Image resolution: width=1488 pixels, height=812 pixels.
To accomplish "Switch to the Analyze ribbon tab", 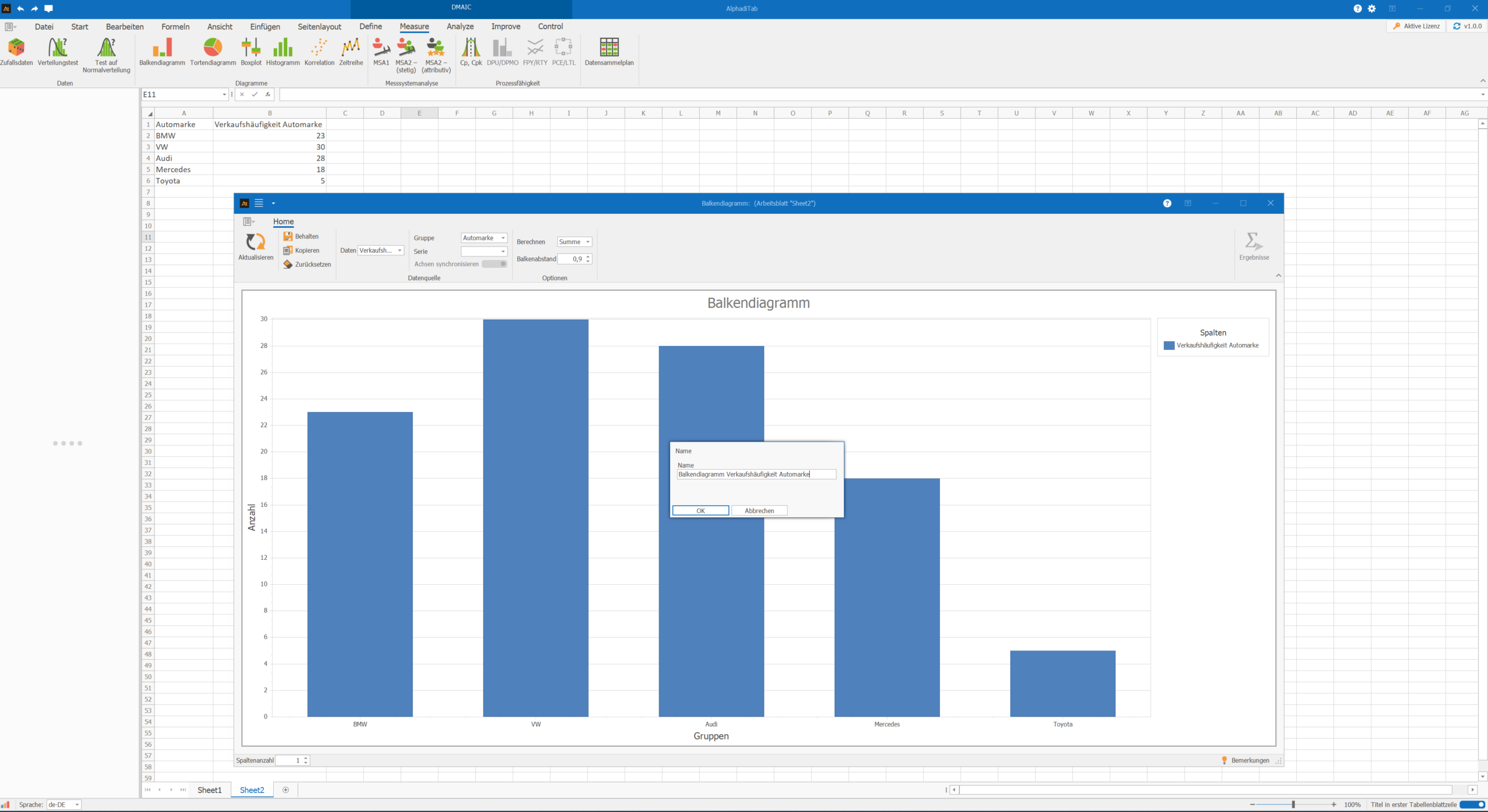I will click(460, 26).
